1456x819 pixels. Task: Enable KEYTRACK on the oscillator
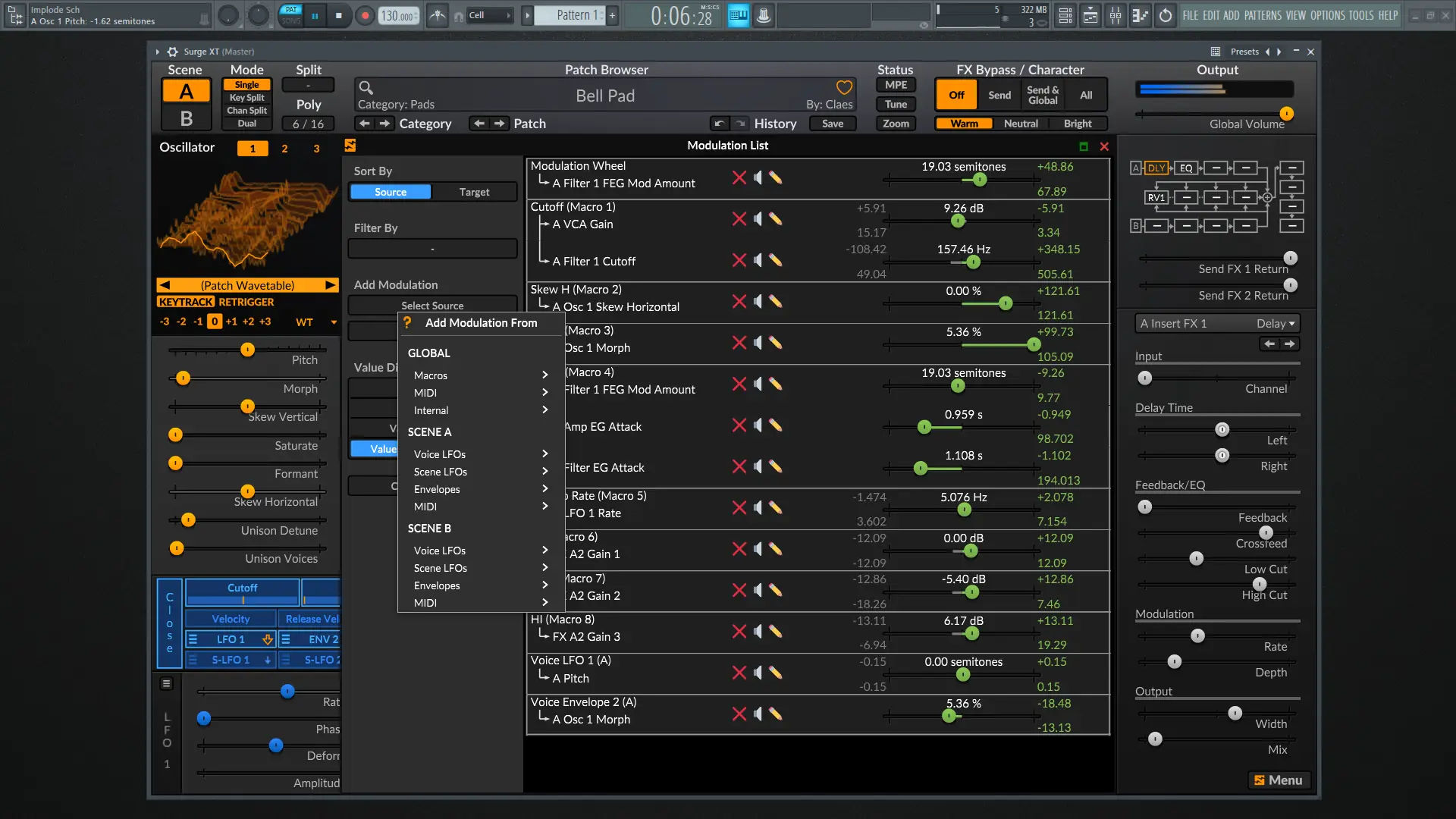[x=186, y=302]
